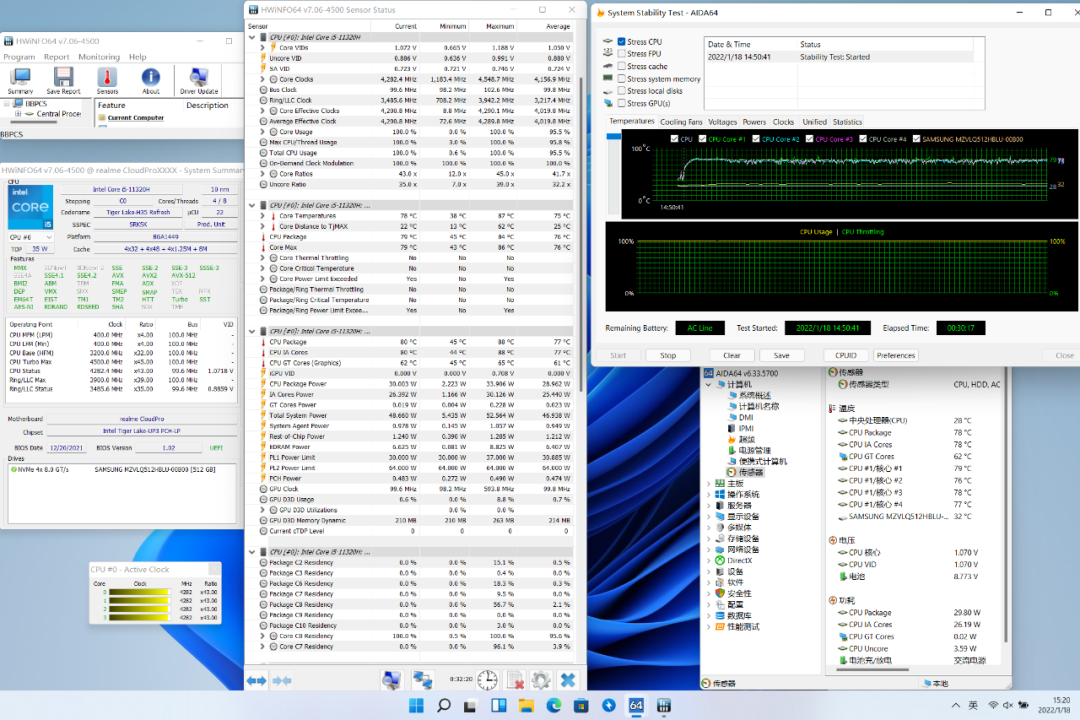Open the CPU #0 selector dropdown in System Summary
This screenshot has width=1080, height=720.
[30, 237]
